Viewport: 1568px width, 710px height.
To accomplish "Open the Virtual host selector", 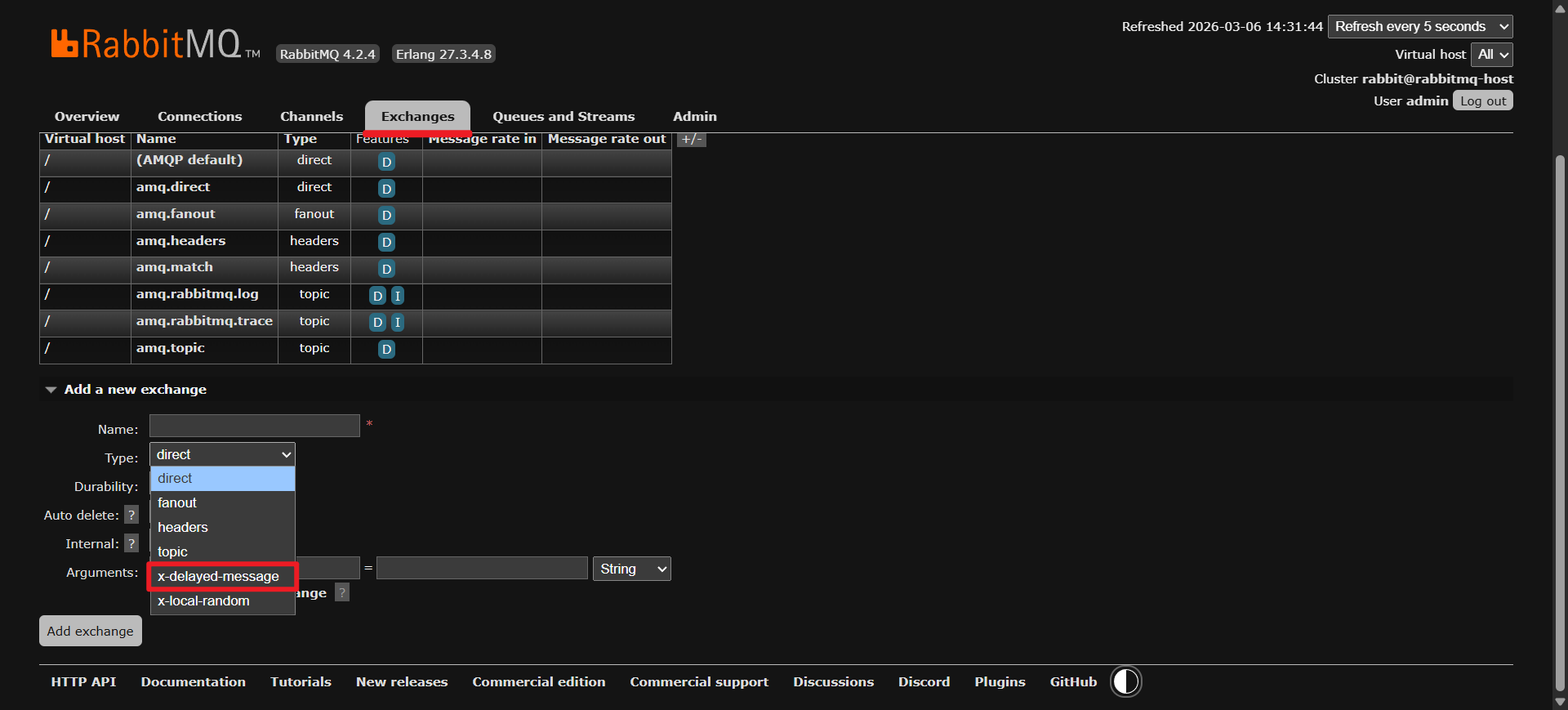I will [x=1492, y=55].
